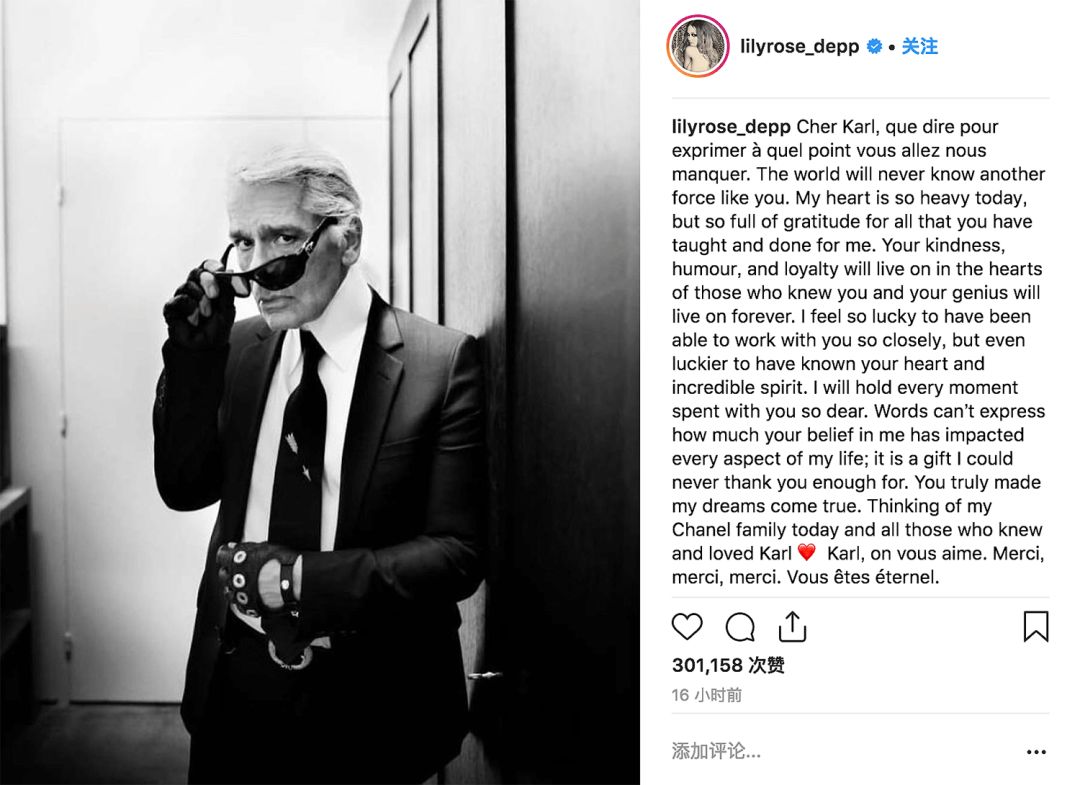Image resolution: width=1080 pixels, height=785 pixels.
Task: Open the lilyrose_depp username link in the header
Action: click(799, 47)
